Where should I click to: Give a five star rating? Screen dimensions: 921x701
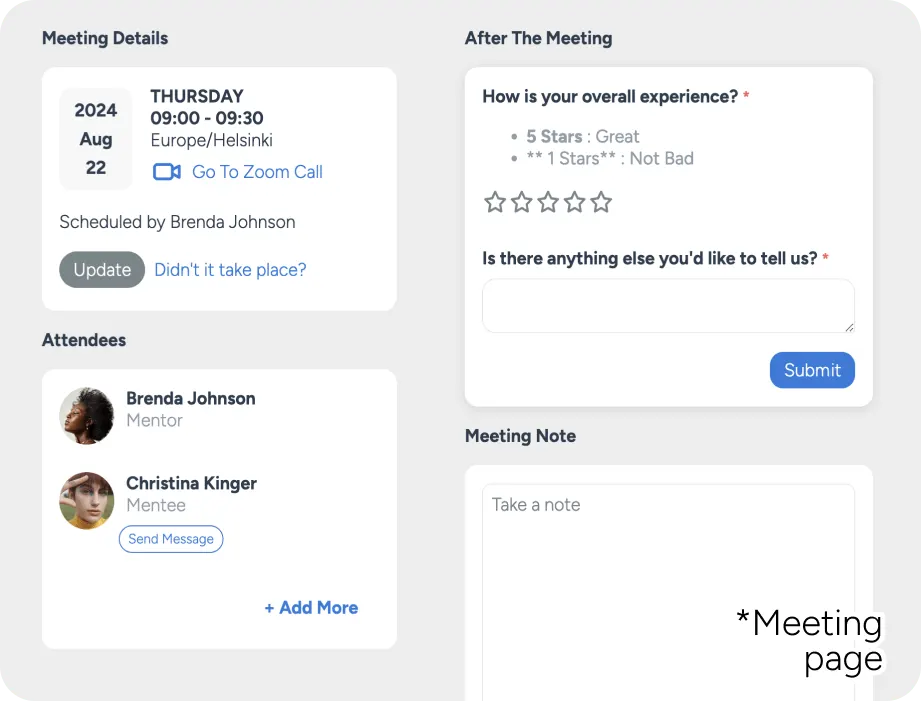click(x=601, y=202)
